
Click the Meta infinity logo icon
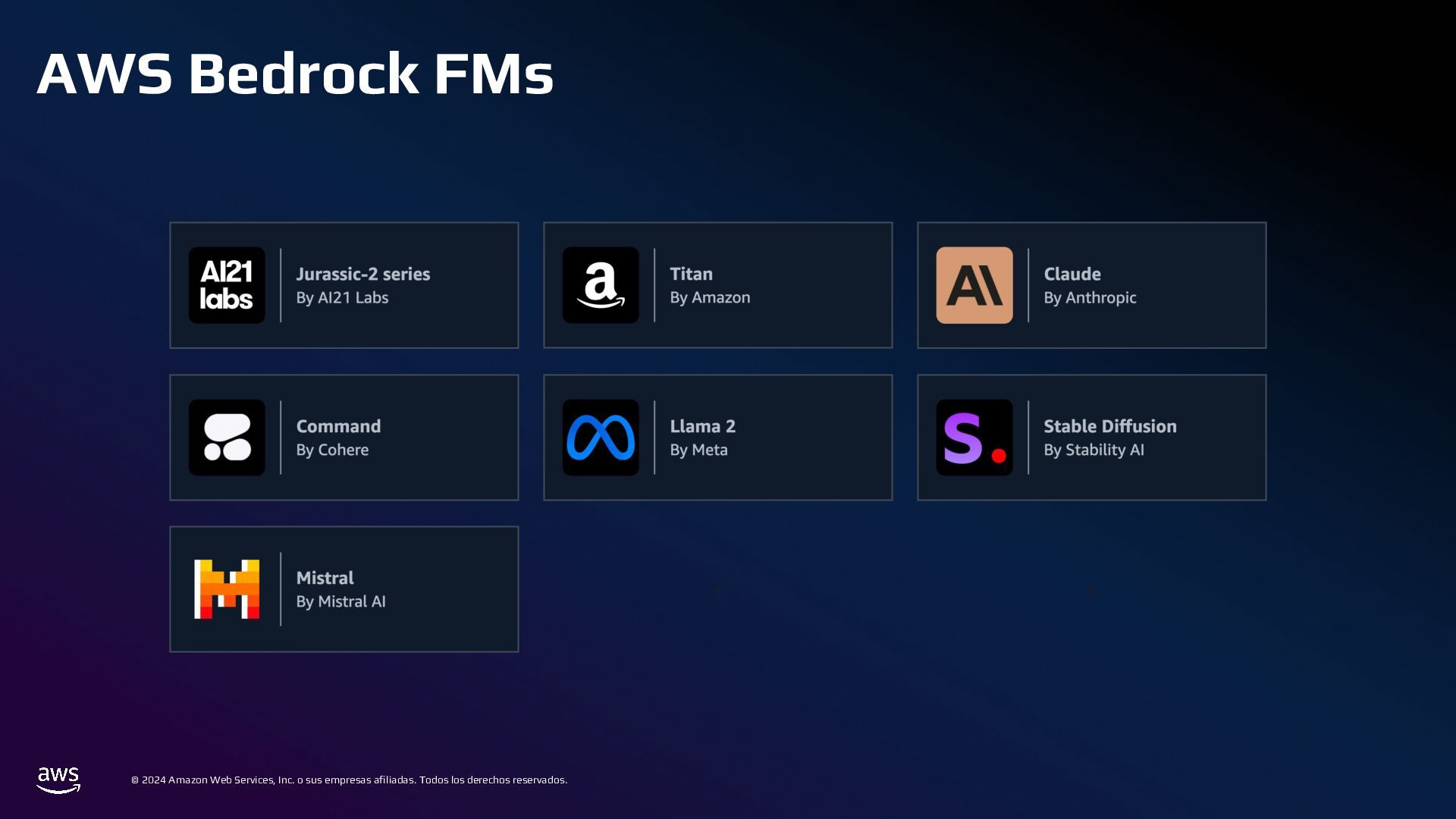601,438
